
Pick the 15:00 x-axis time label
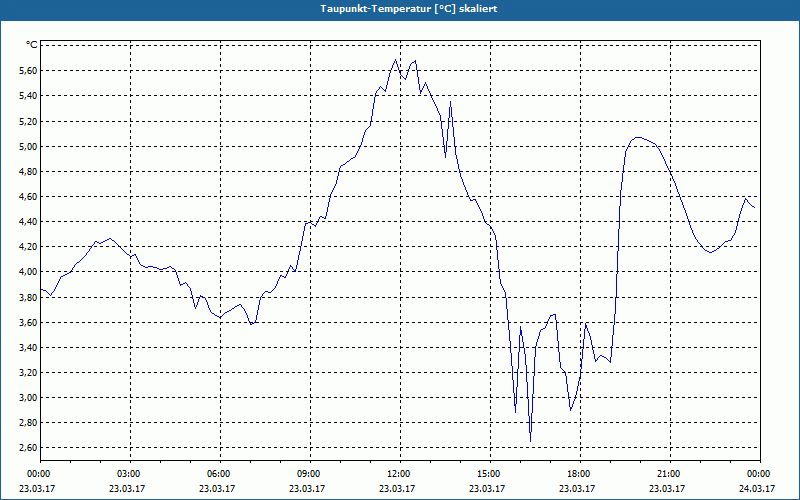[x=490, y=474]
